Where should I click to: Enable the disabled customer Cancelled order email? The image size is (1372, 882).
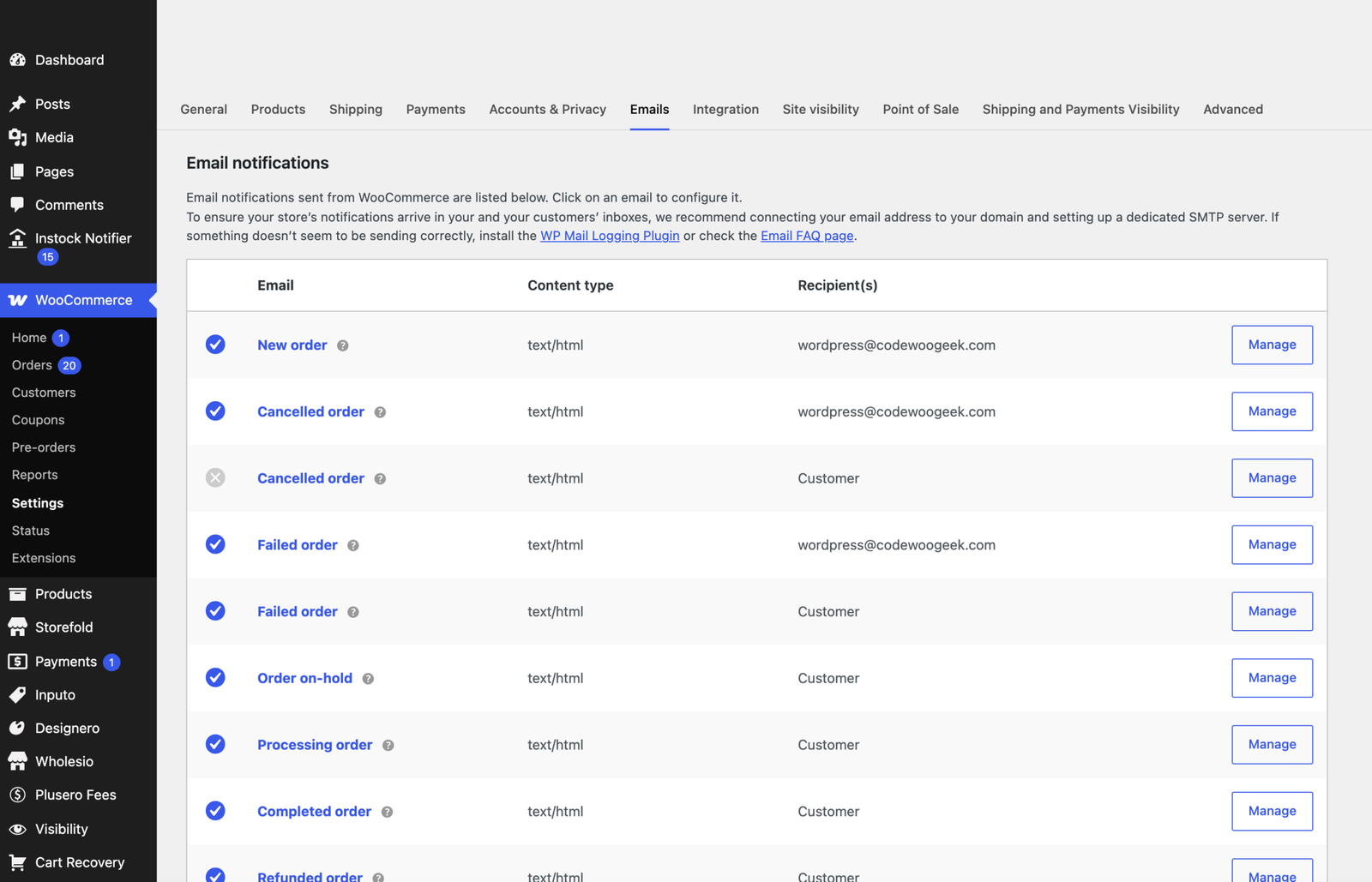coord(215,477)
